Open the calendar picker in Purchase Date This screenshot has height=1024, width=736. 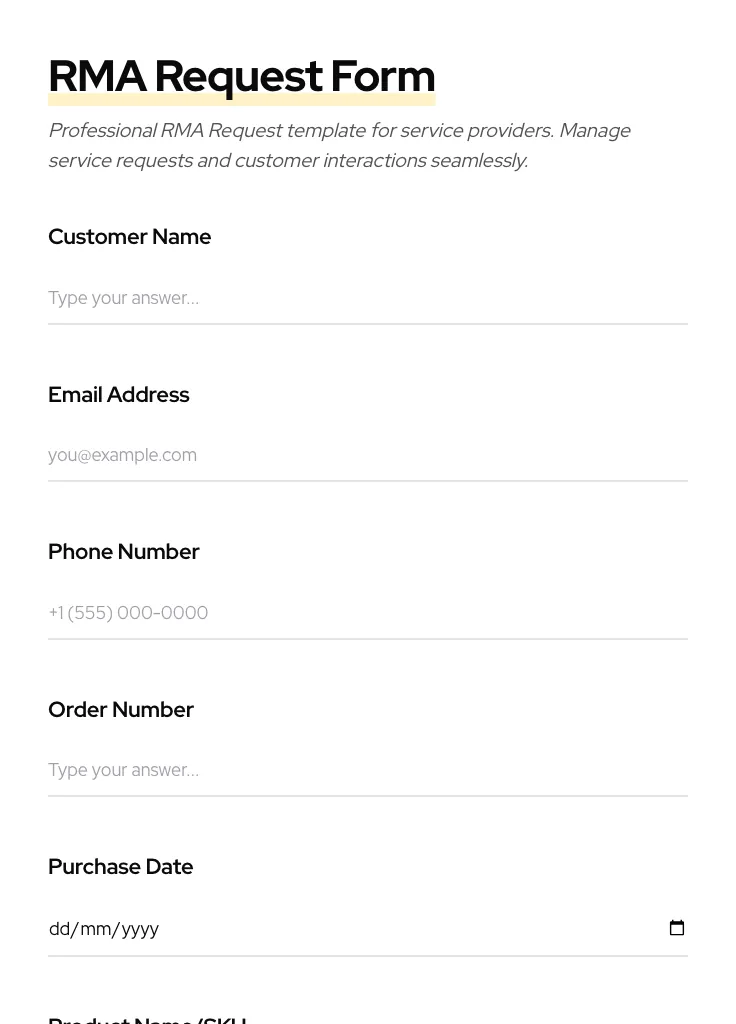[x=677, y=928]
